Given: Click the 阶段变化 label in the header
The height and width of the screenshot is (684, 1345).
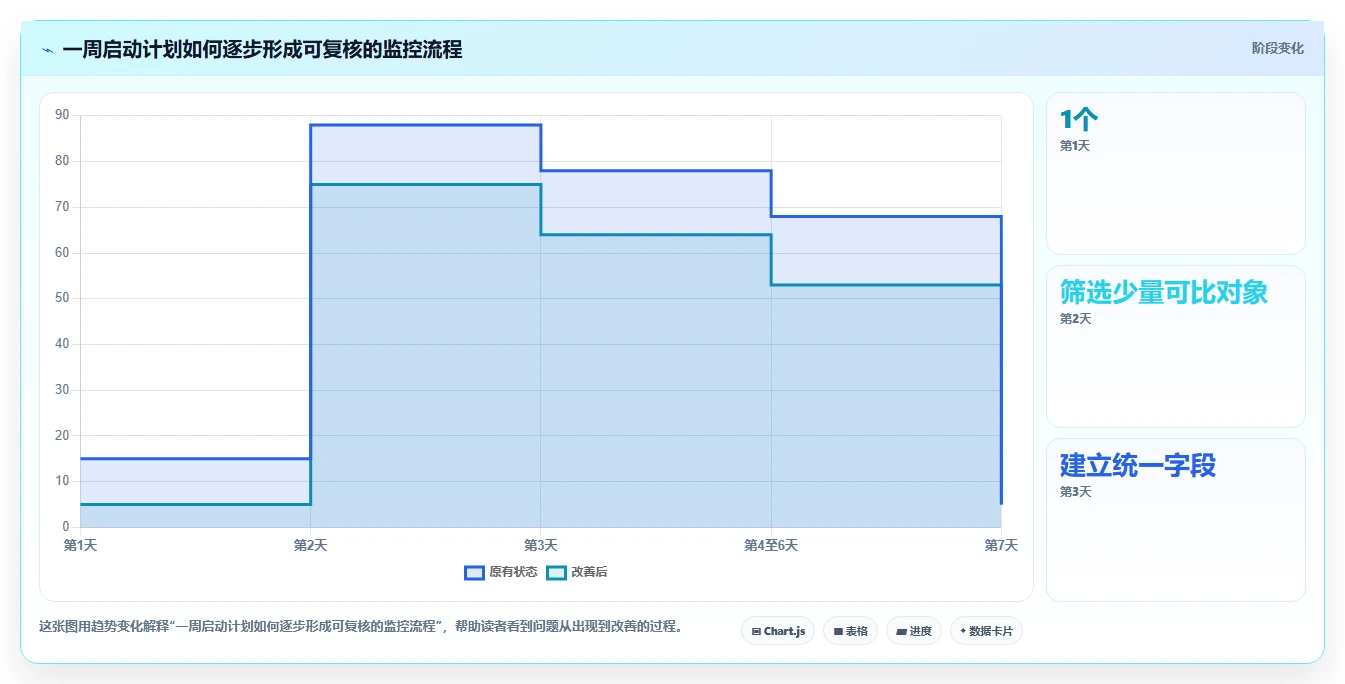Looking at the screenshot, I should pos(1277,48).
